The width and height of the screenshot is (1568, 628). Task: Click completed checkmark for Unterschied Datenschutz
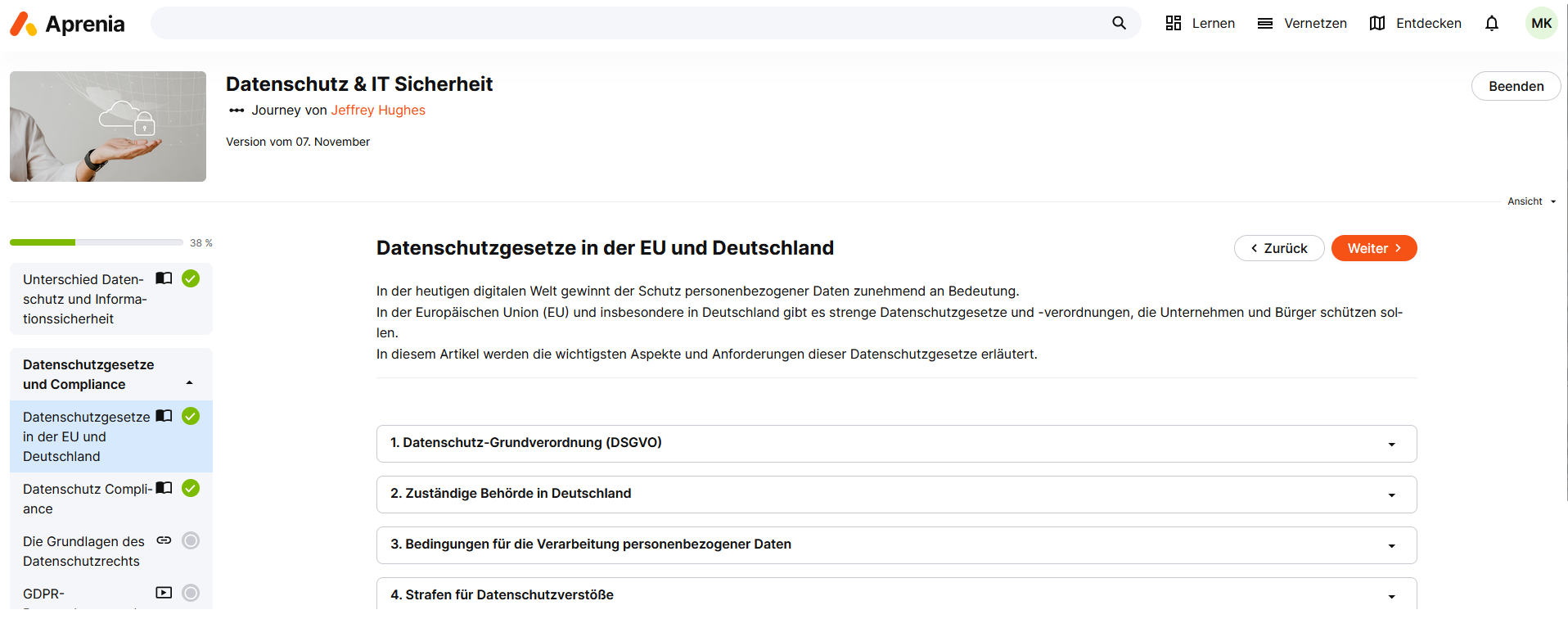(x=191, y=278)
